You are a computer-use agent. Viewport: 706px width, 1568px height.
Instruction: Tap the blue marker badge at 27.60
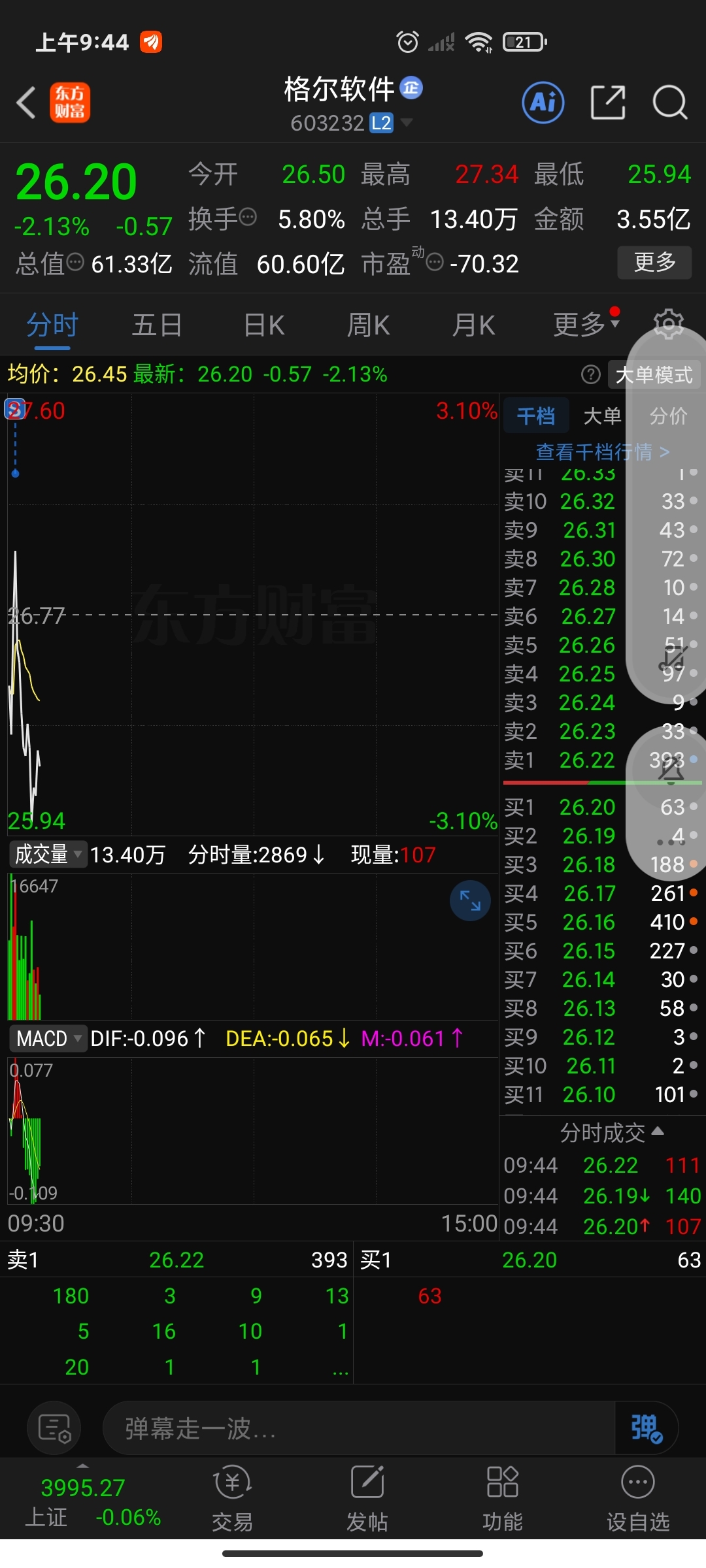[15, 410]
